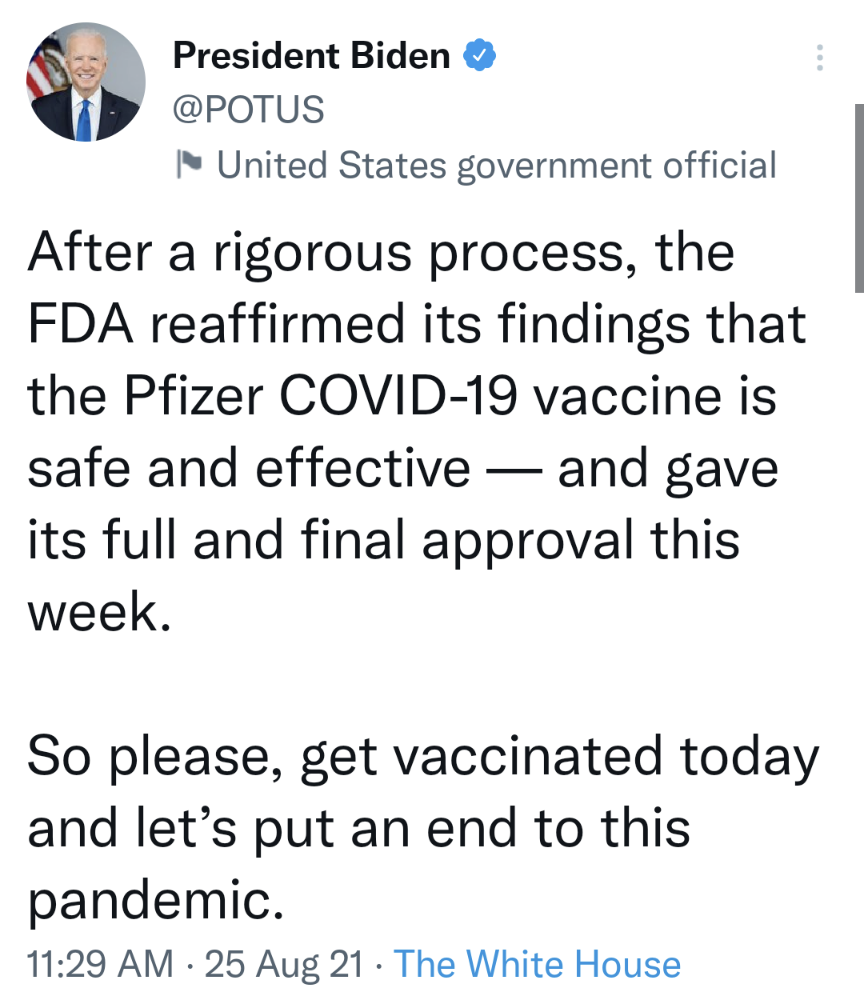The image size is (864, 1008).
Task: Open "The White House" source link
Action: coord(537,964)
